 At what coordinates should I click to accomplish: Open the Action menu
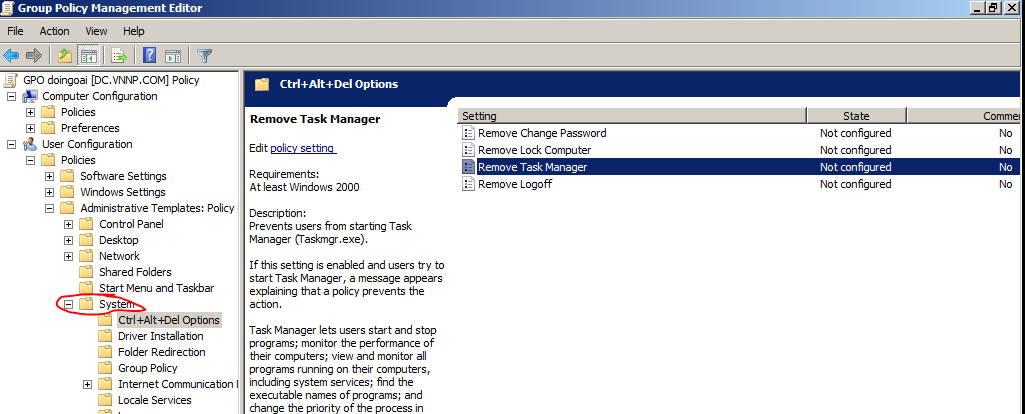click(54, 31)
